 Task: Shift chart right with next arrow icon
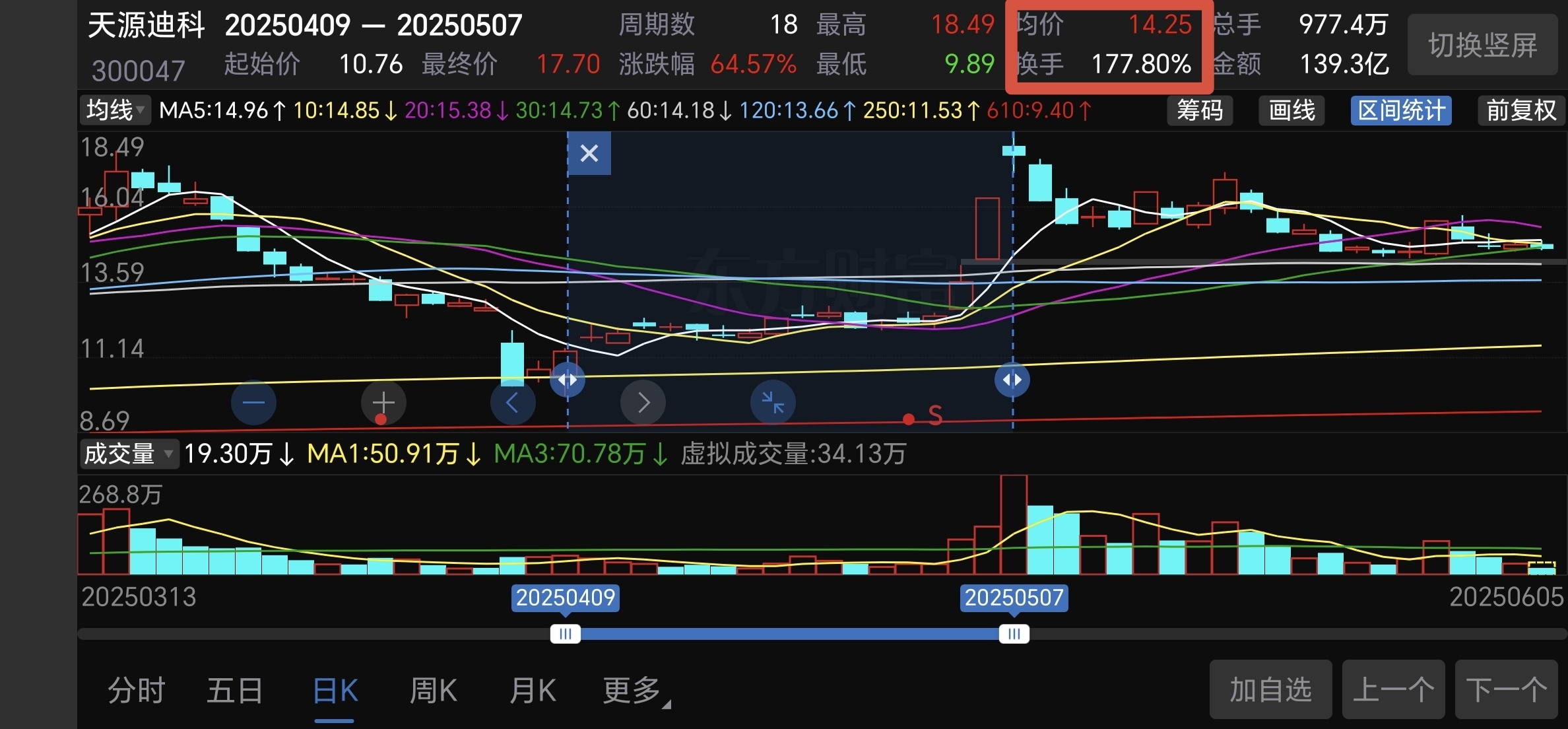coord(643,402)
